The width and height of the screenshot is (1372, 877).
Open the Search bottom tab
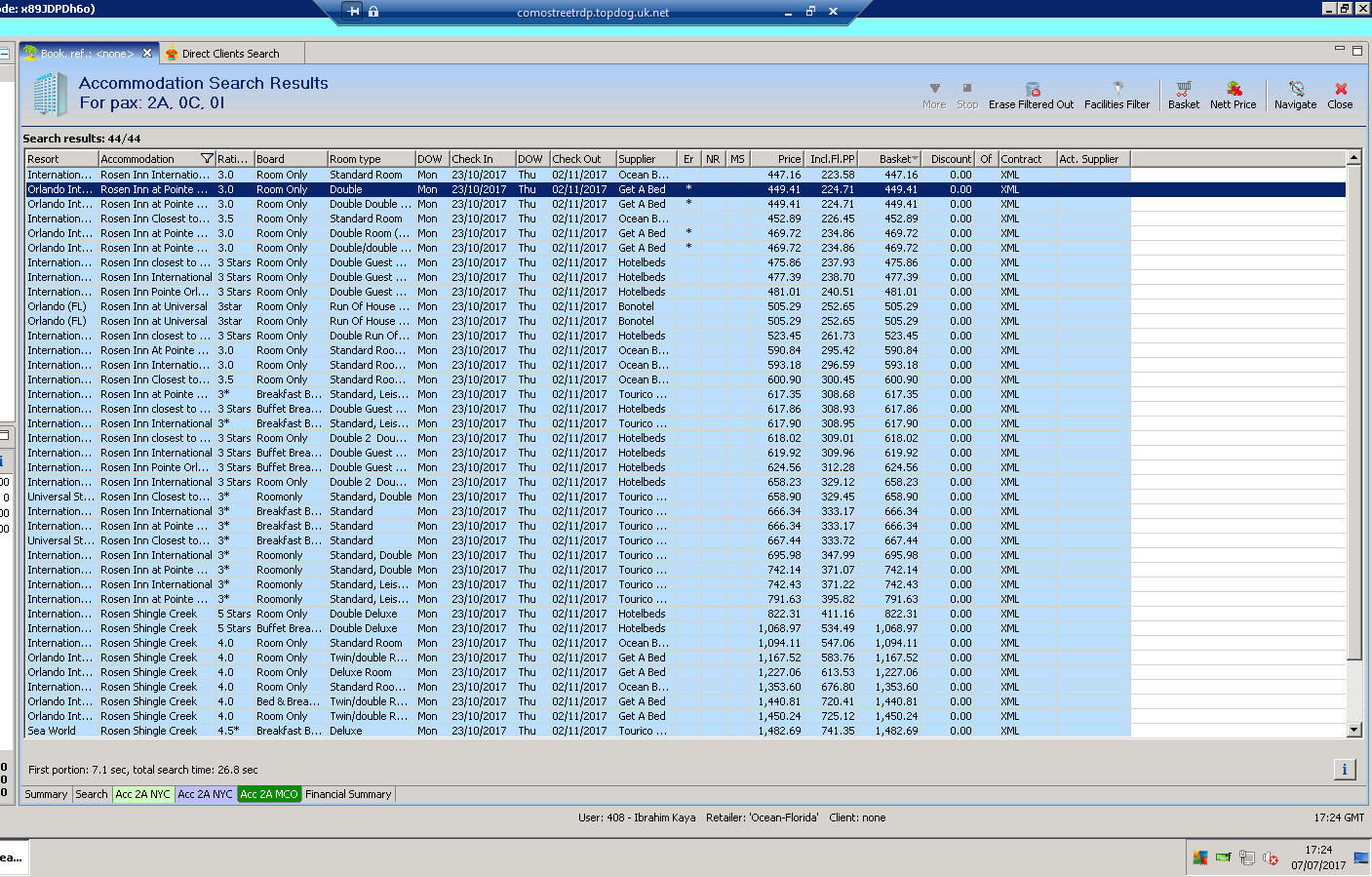pyautogui.click(x=92, y=794)
